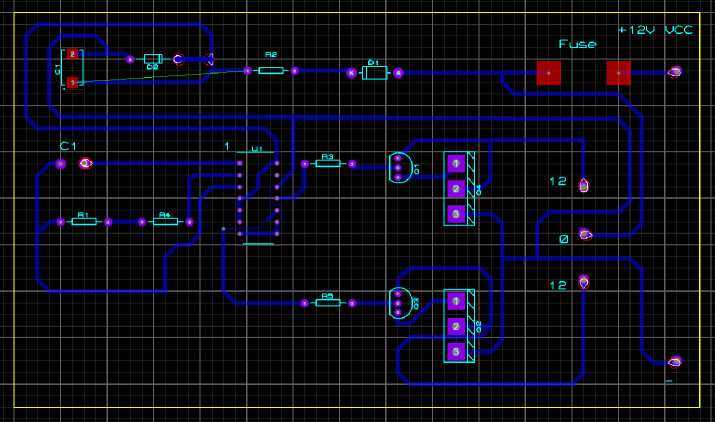Click the 12 label level with Q1's terminal block
The height and width of the screenshot is (422, 715).
(x=558, y=182)
